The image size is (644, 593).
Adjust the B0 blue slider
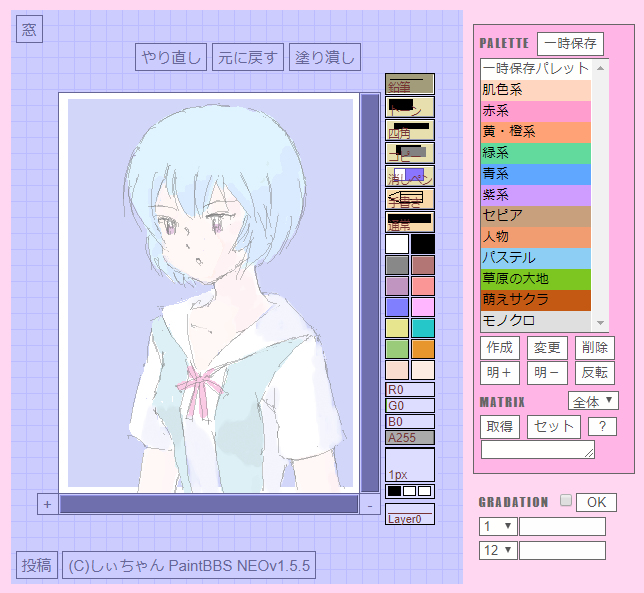pos(409,421)
